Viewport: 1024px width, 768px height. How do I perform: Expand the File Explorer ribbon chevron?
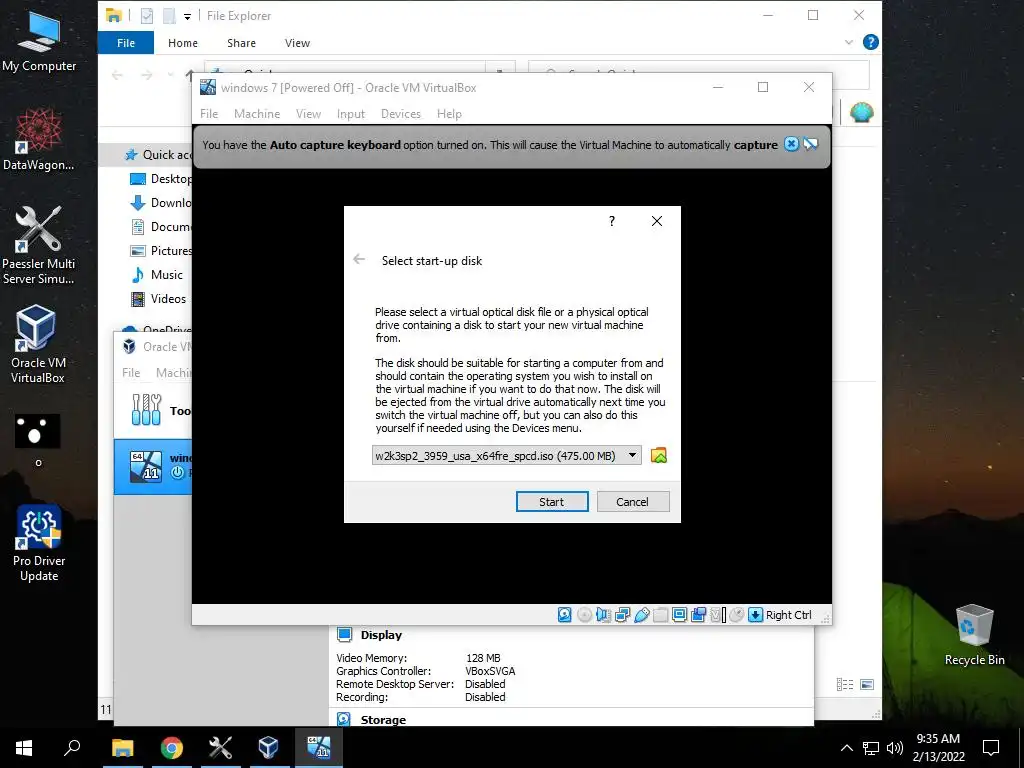(849, 42)
